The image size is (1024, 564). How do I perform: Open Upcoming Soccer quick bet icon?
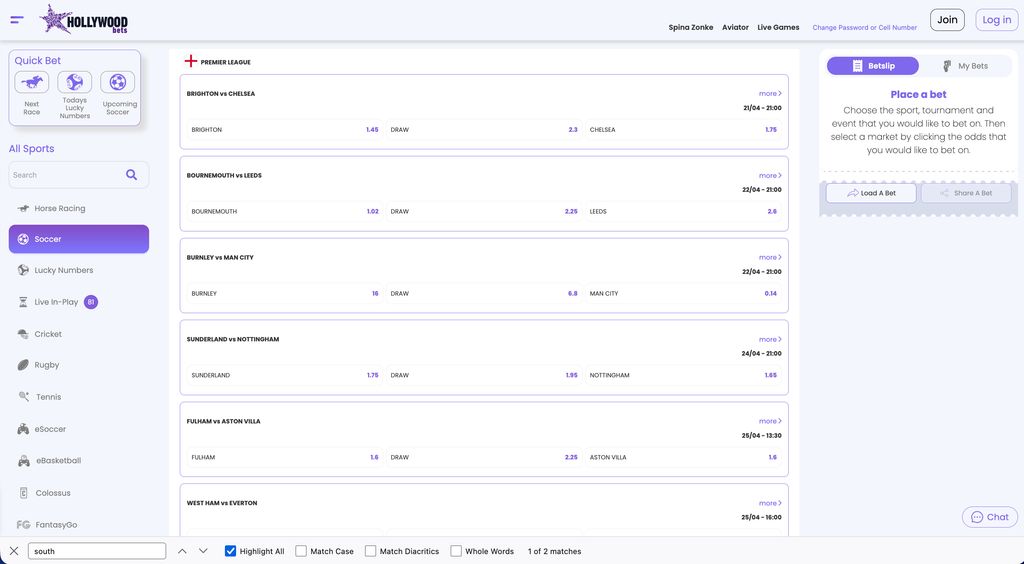pos(118,82)
